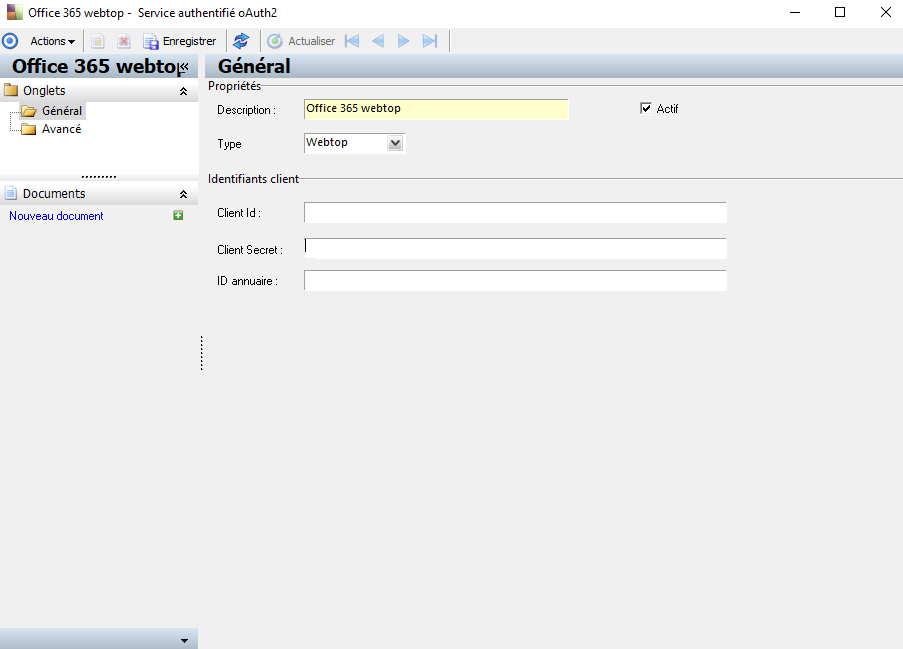Maximize the Office 365 webtop window
903x649 pixels.
[840, 12]
